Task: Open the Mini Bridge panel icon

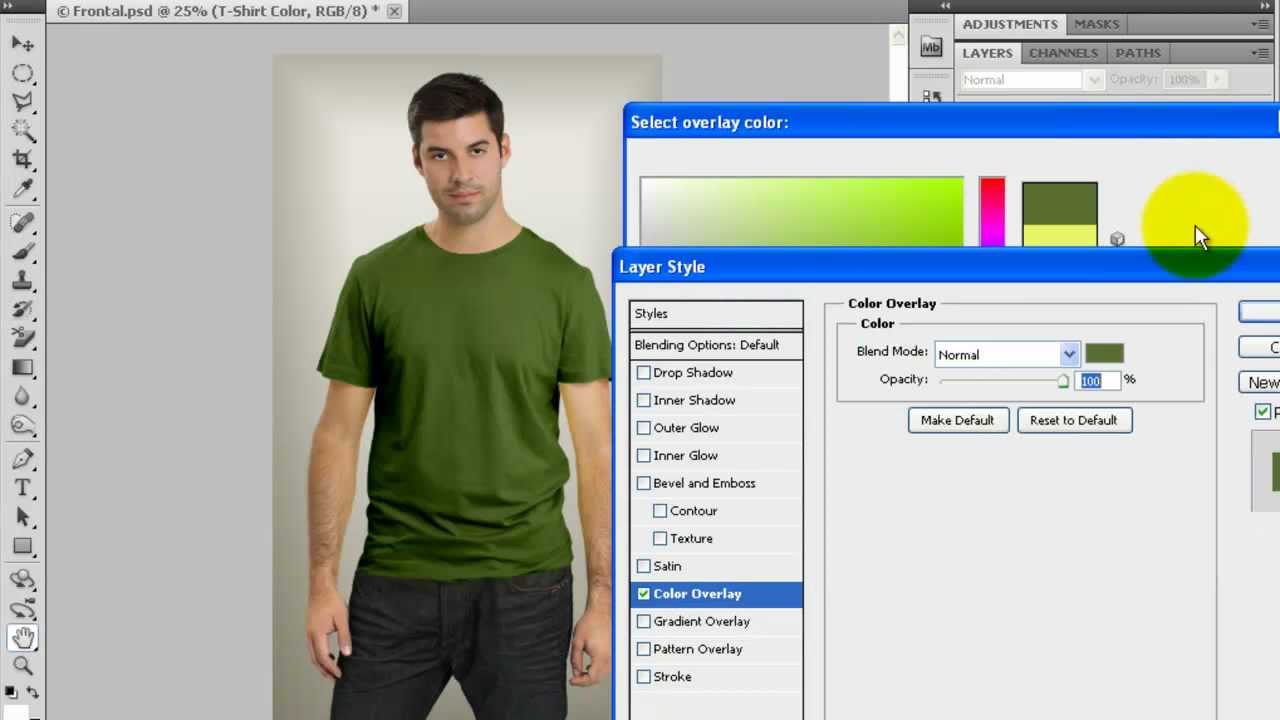Action: point(931,47)
